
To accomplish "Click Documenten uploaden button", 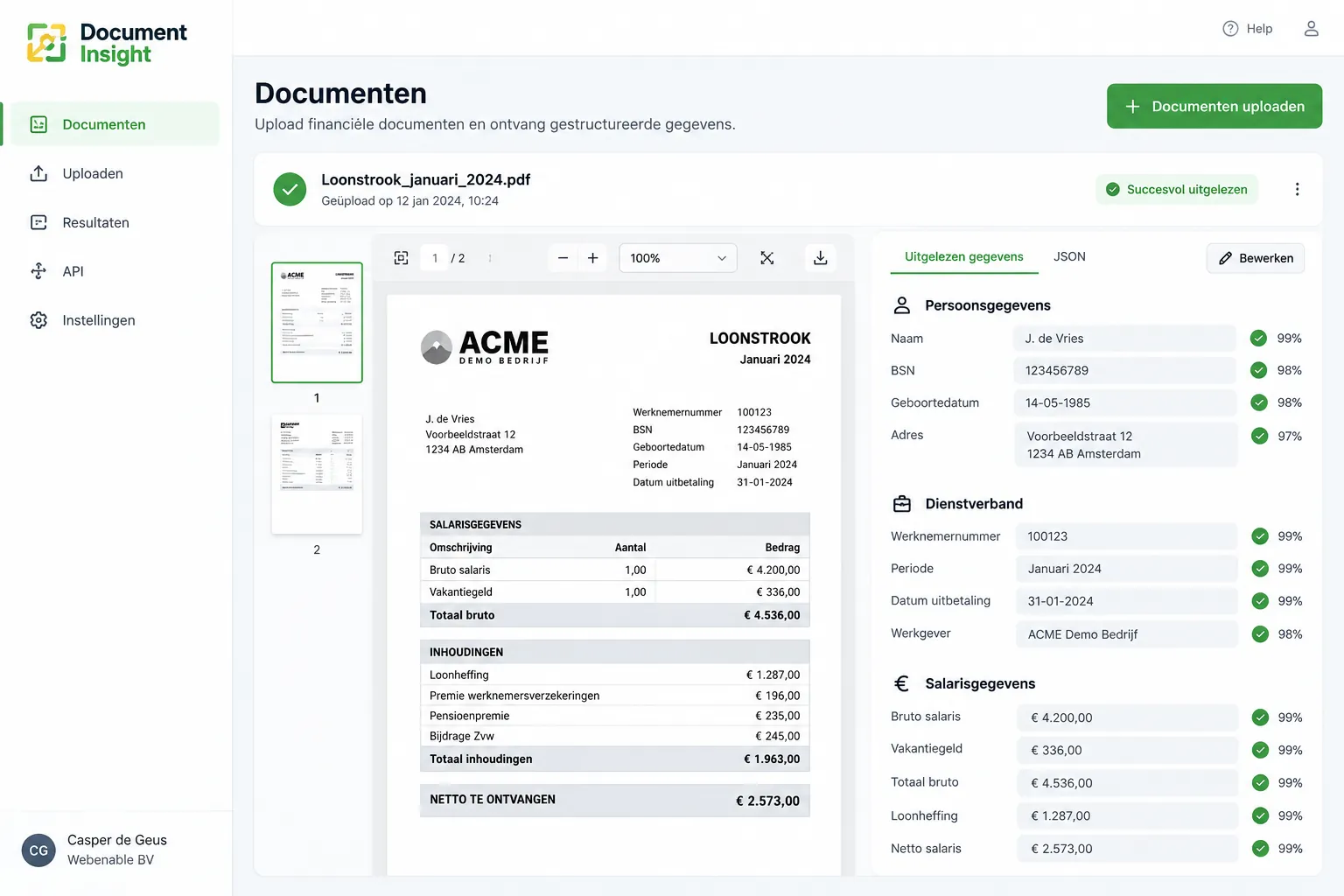I will [x=1214, y=106].
